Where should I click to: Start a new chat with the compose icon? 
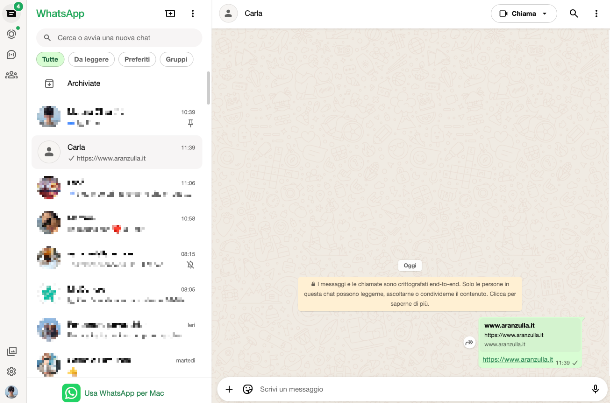coord(170,14)
